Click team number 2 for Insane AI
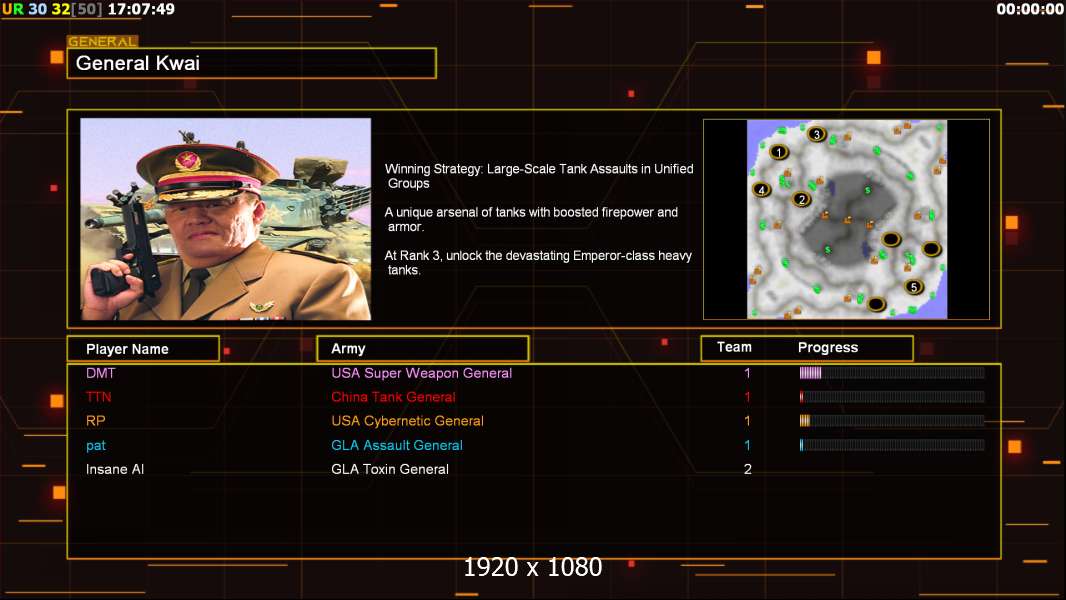The height and width of the screenshot is (600, 1066). click(747, 469)
